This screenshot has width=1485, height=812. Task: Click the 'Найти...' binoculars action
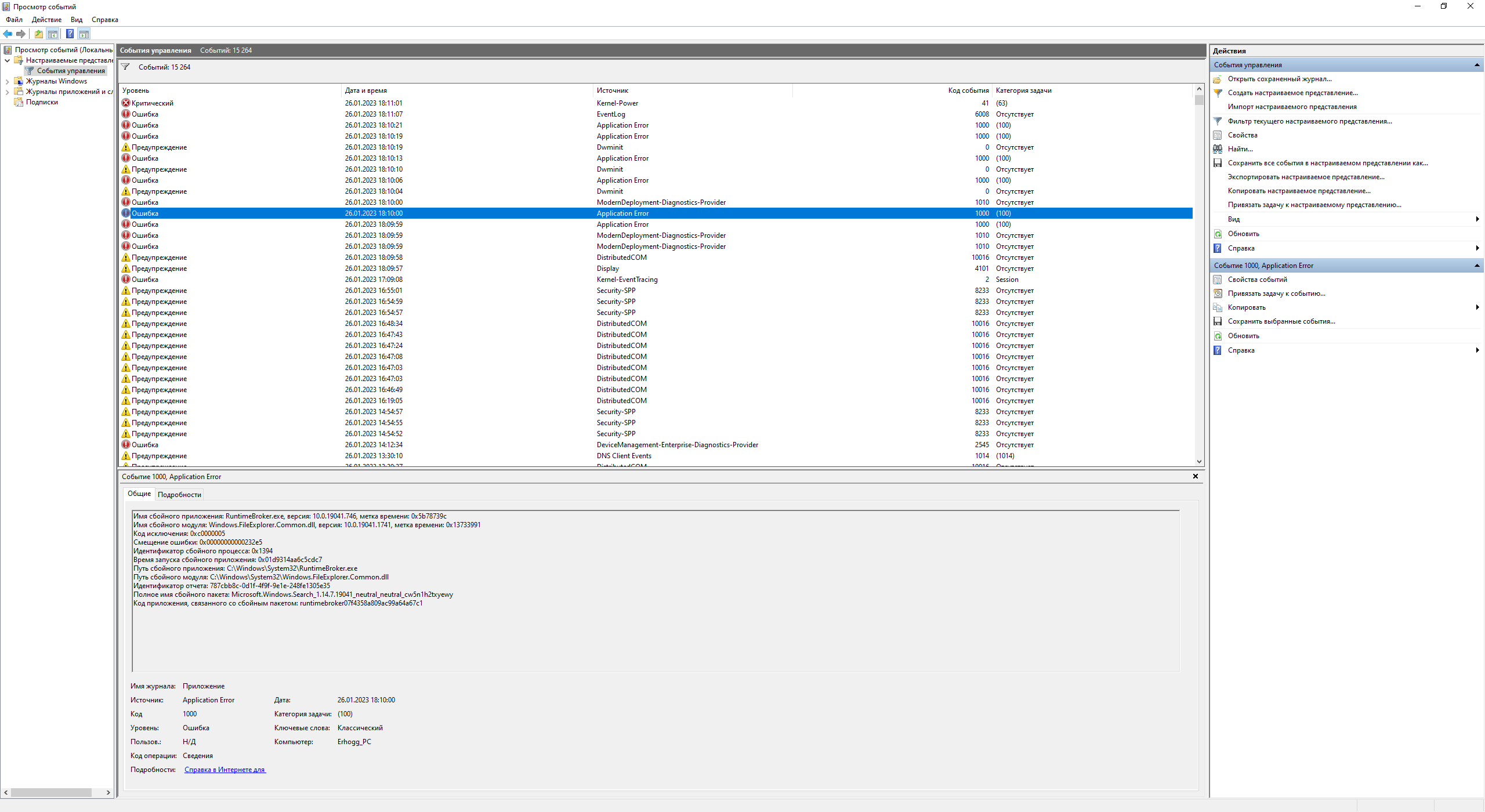[x=1240, y=149]
